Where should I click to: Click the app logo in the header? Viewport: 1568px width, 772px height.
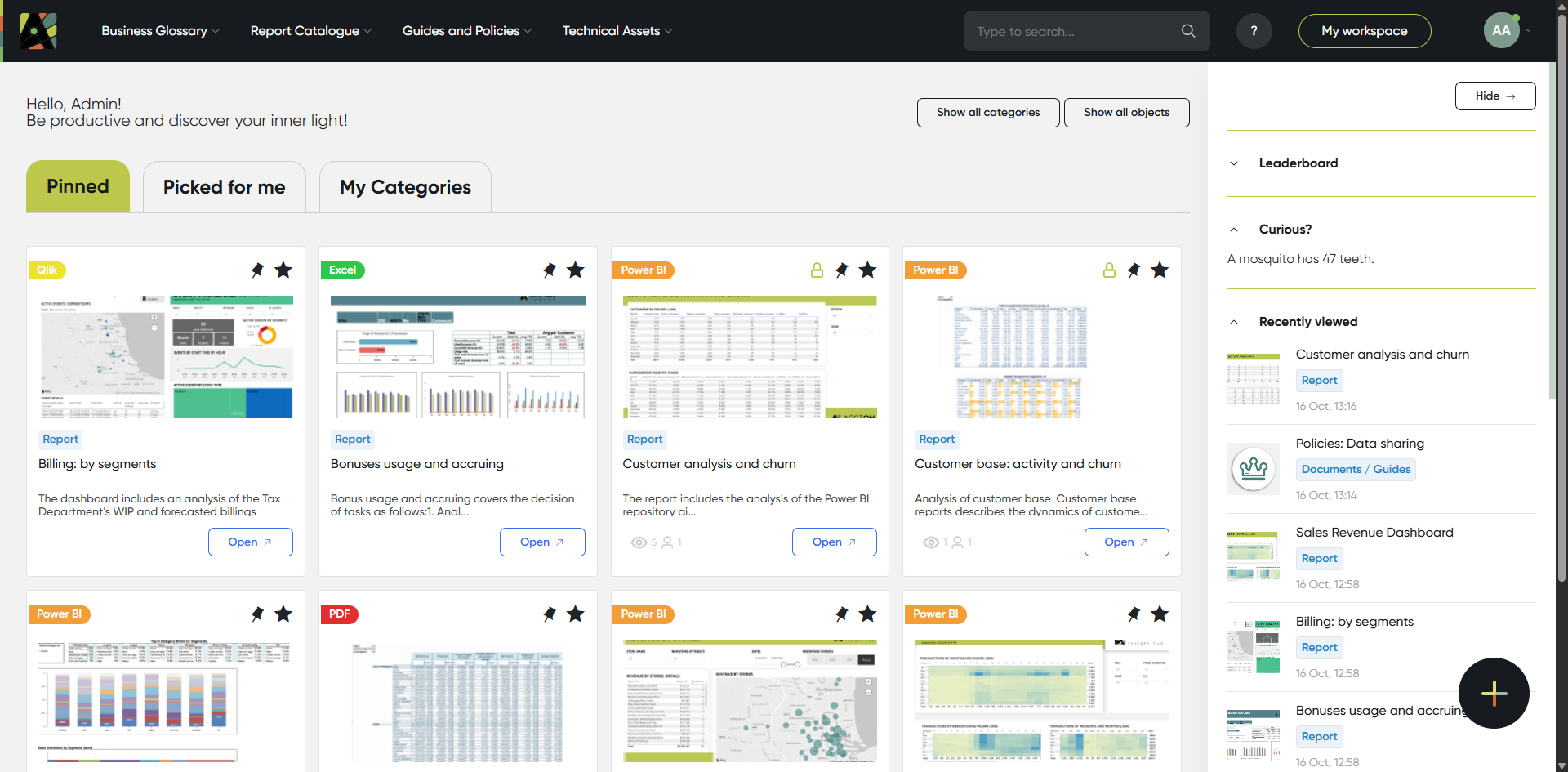tap(38, 31)
